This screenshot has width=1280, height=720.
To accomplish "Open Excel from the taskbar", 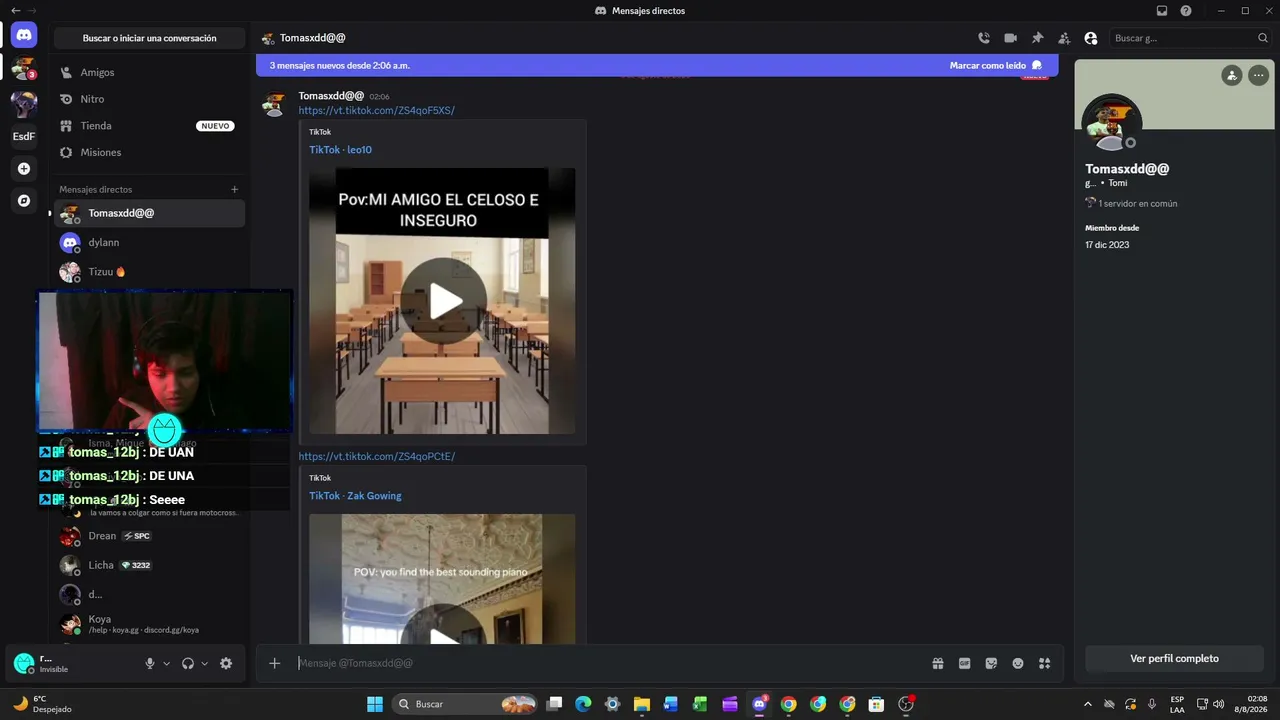I will (700, 704).
